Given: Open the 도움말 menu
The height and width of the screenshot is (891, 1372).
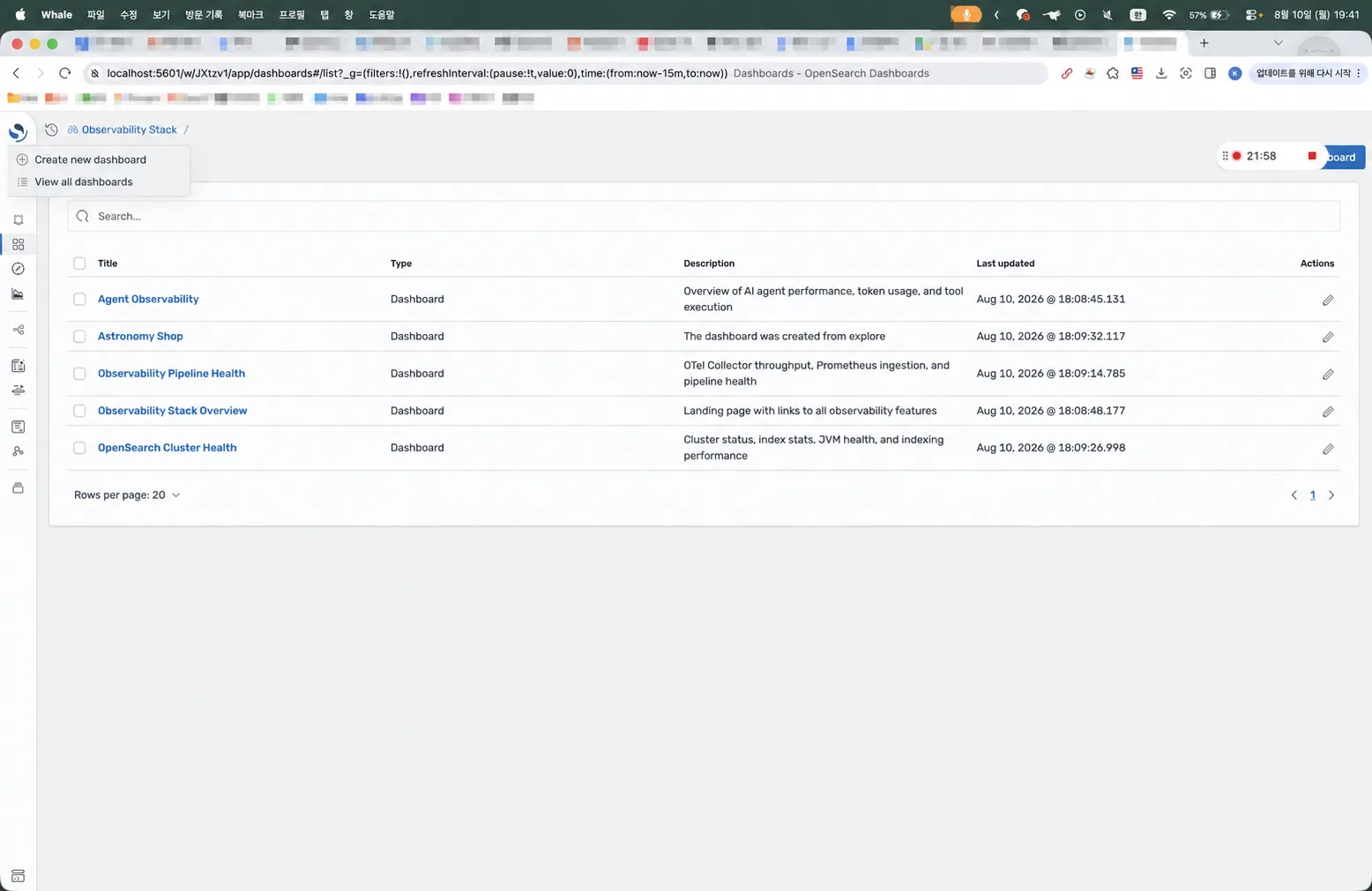Looking at the screenshot, I should [381, 15].
